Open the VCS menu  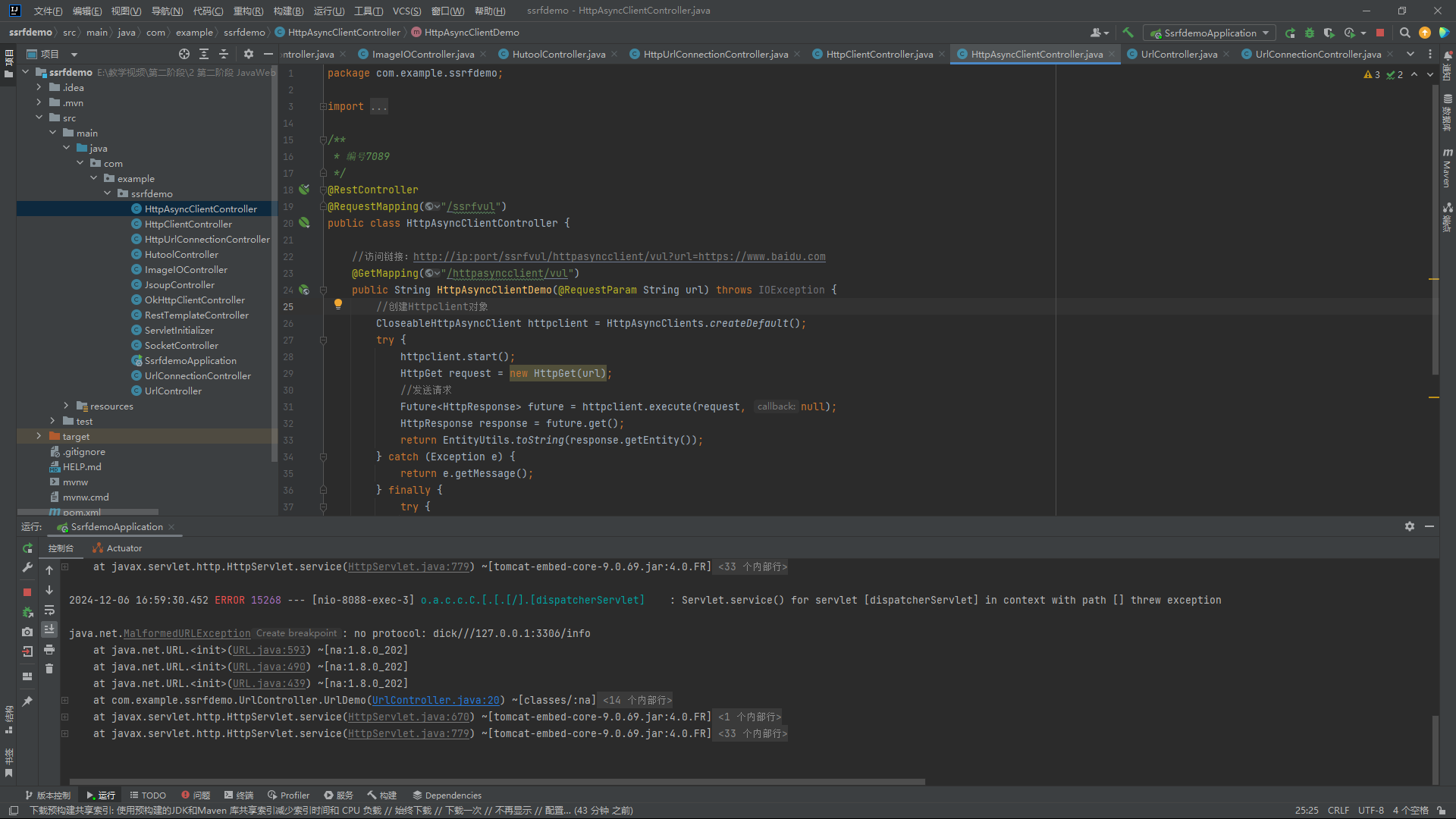click(x=406, y=11)
